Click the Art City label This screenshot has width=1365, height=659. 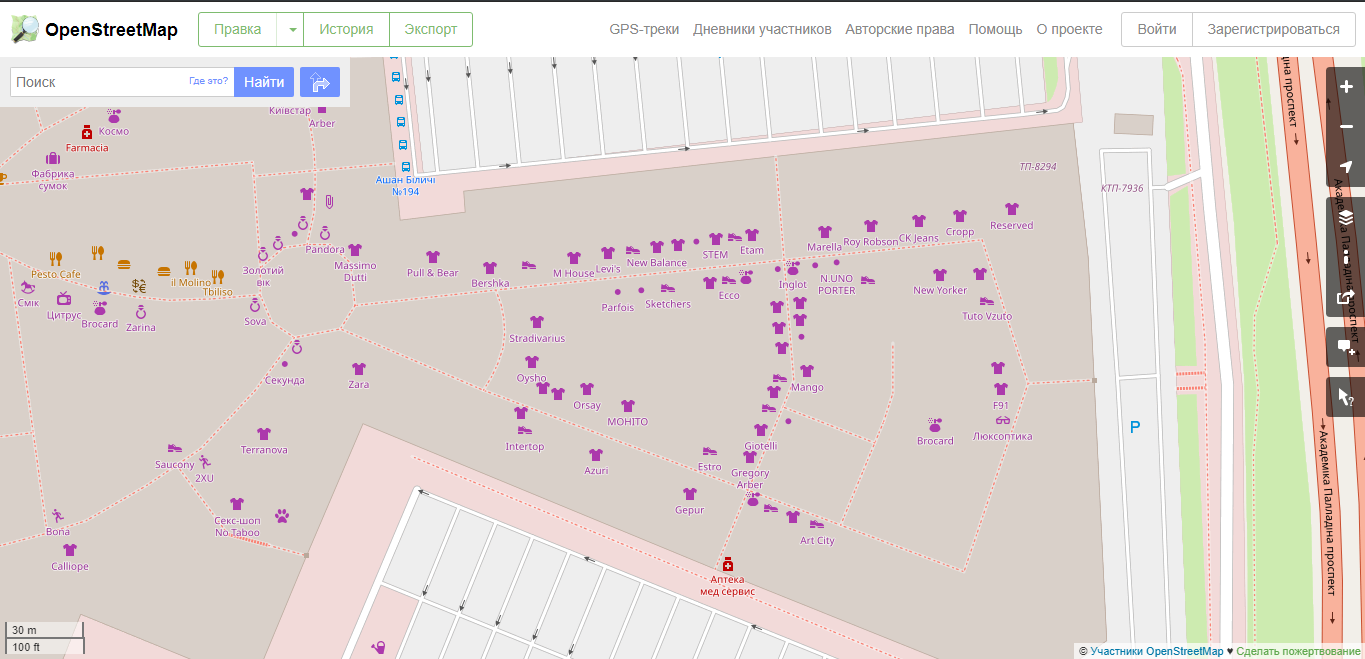coord(817,541)
